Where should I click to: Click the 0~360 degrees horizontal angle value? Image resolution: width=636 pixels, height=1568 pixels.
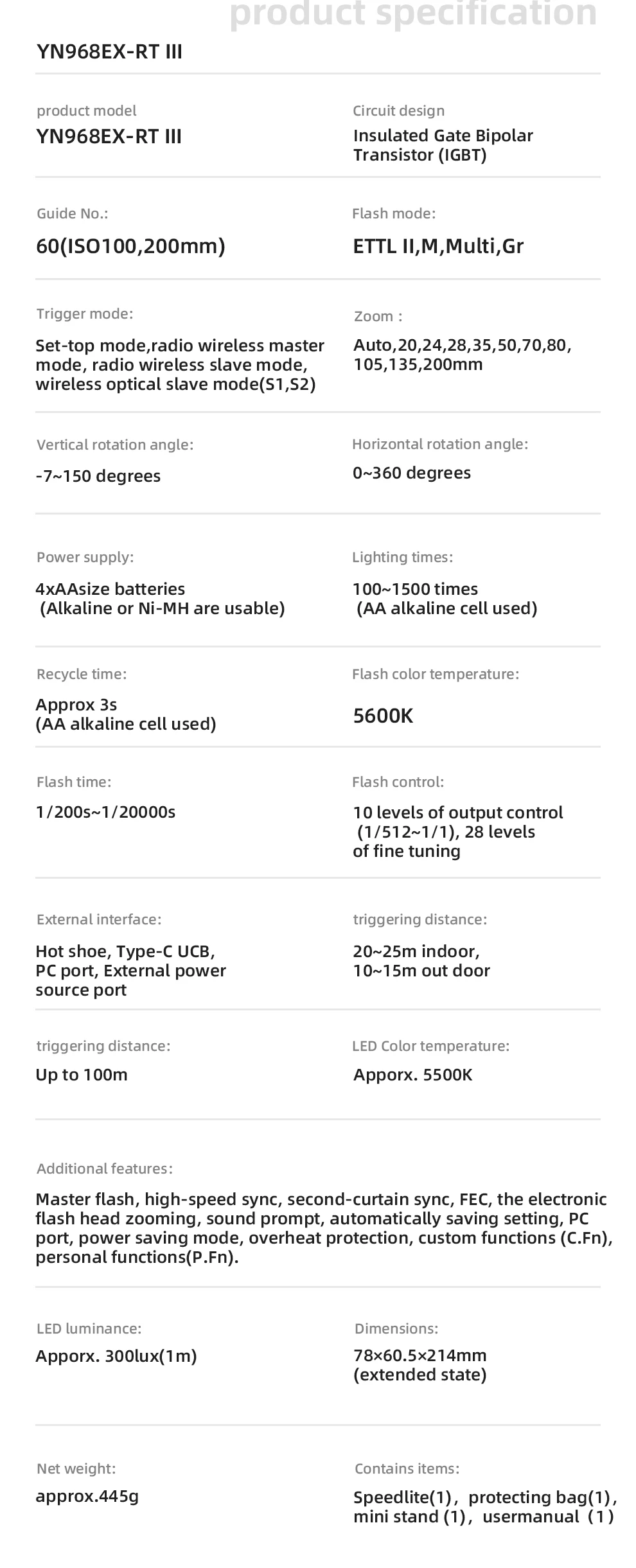click(x=412, y=473)
